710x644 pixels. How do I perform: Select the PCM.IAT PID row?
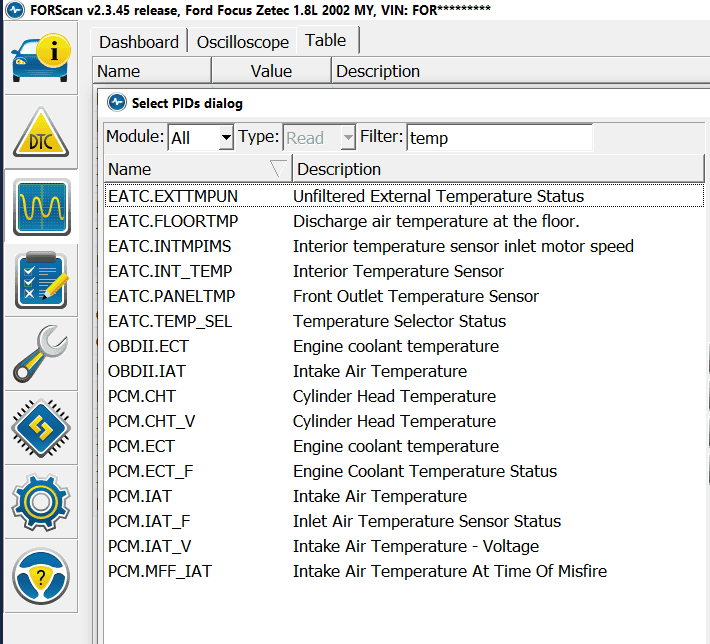tap(404, 496)
